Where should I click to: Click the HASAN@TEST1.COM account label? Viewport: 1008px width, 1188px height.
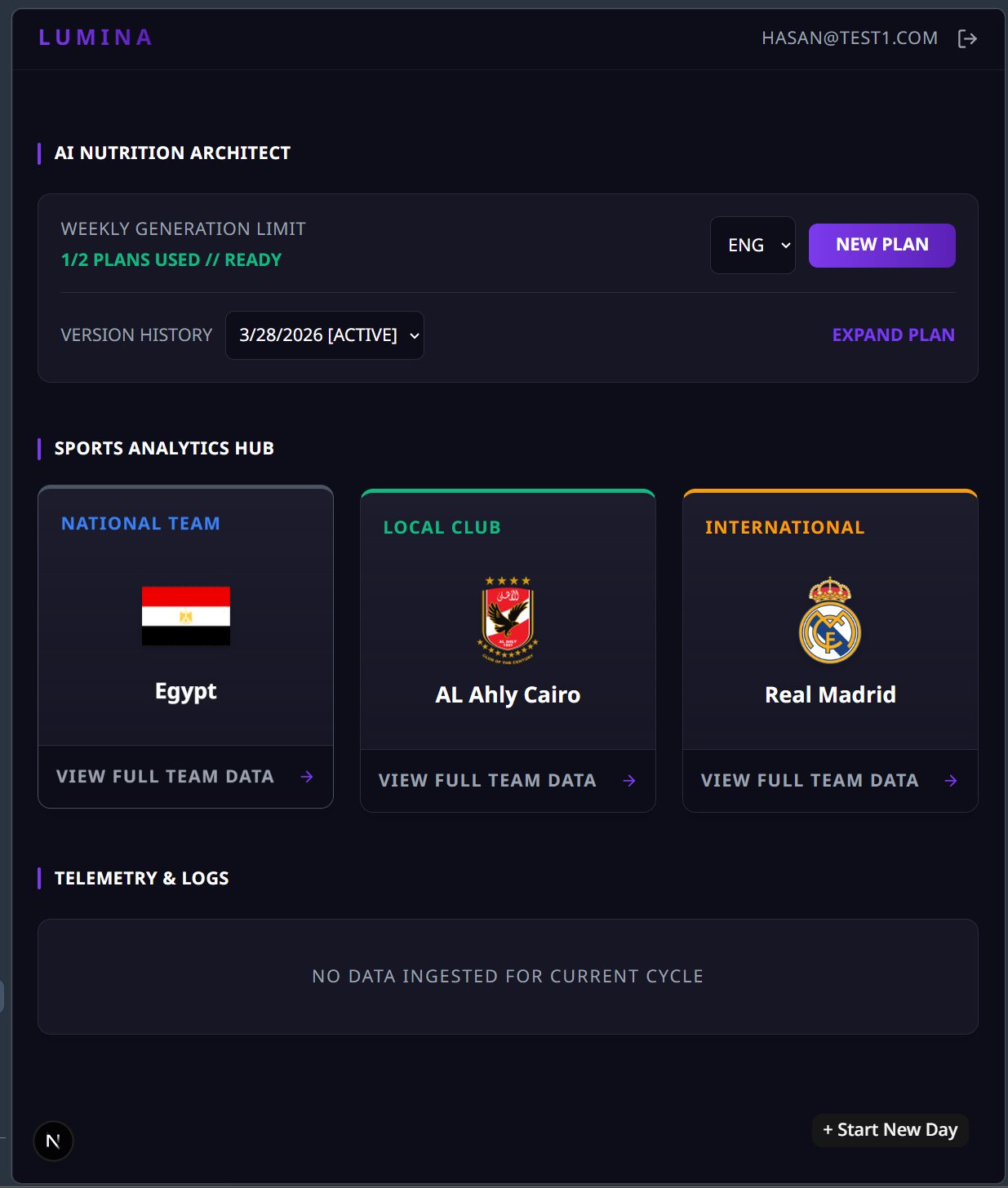(x=850, y=38)
